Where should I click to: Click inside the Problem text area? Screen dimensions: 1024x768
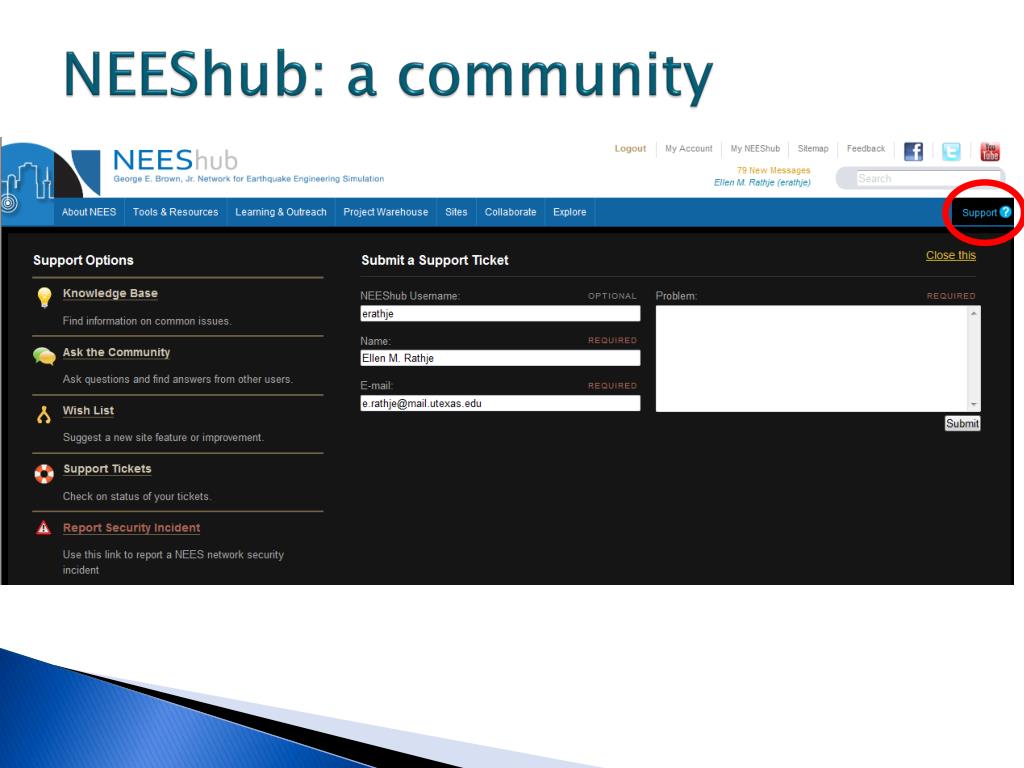[x=812, y=359]
